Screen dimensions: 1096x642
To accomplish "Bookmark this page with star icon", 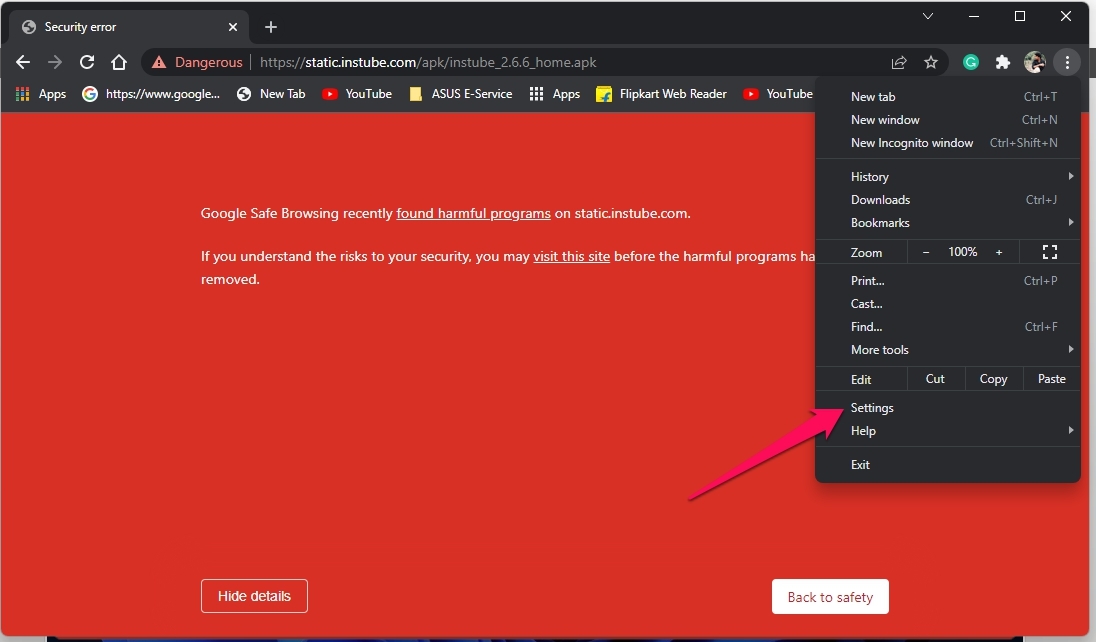I will coord(931,62).
